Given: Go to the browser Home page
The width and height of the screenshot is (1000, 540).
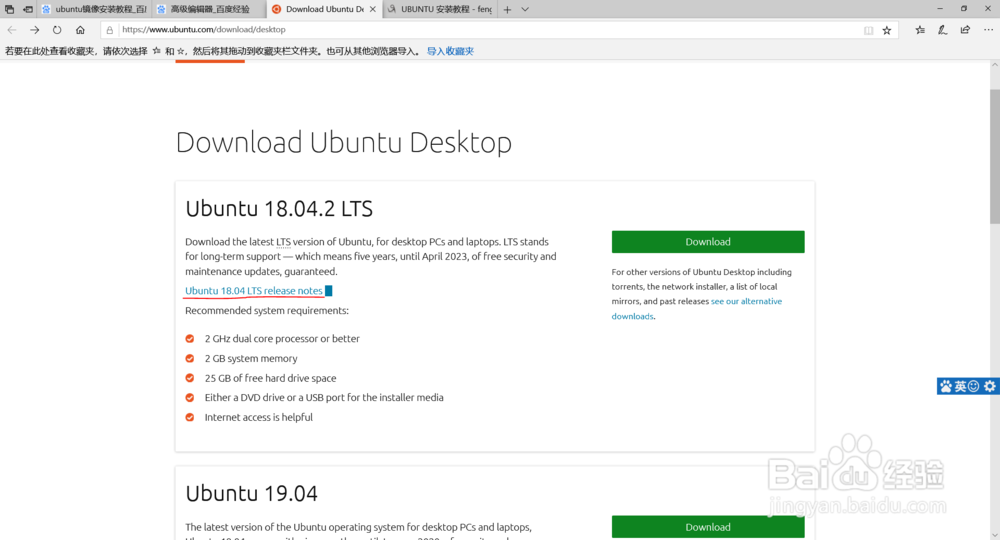Looking at the screenshot, I should pyautogui.click(x=80, y=30).
